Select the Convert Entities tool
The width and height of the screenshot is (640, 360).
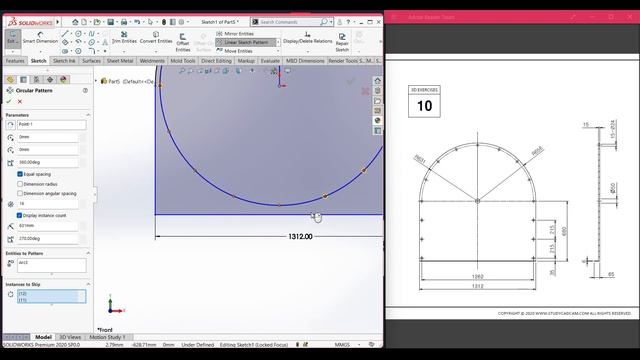tap(156, 38)
